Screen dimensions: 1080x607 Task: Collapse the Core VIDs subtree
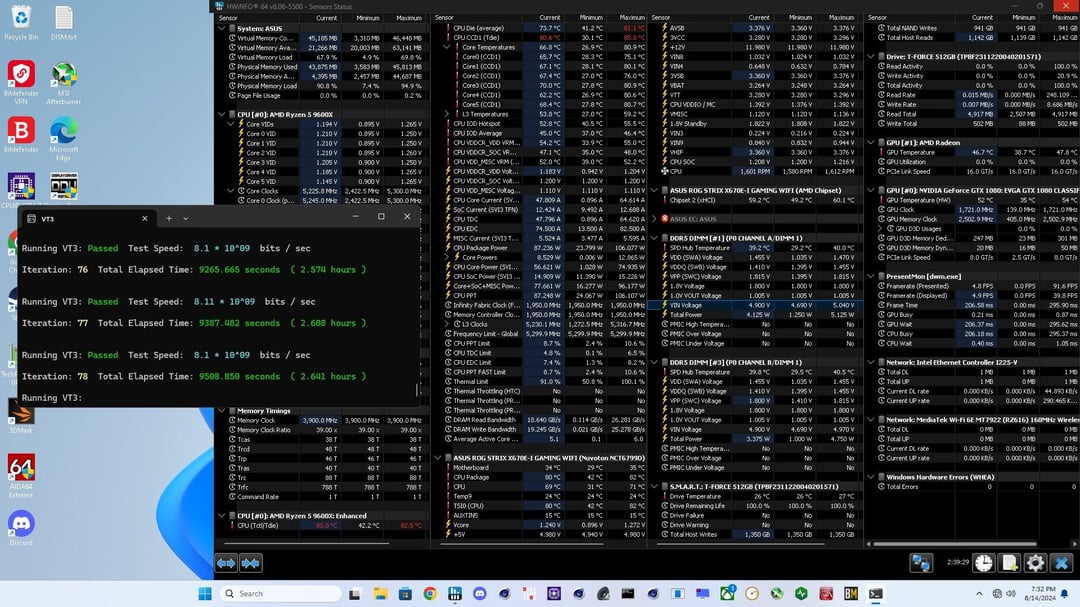pos(231,124)
